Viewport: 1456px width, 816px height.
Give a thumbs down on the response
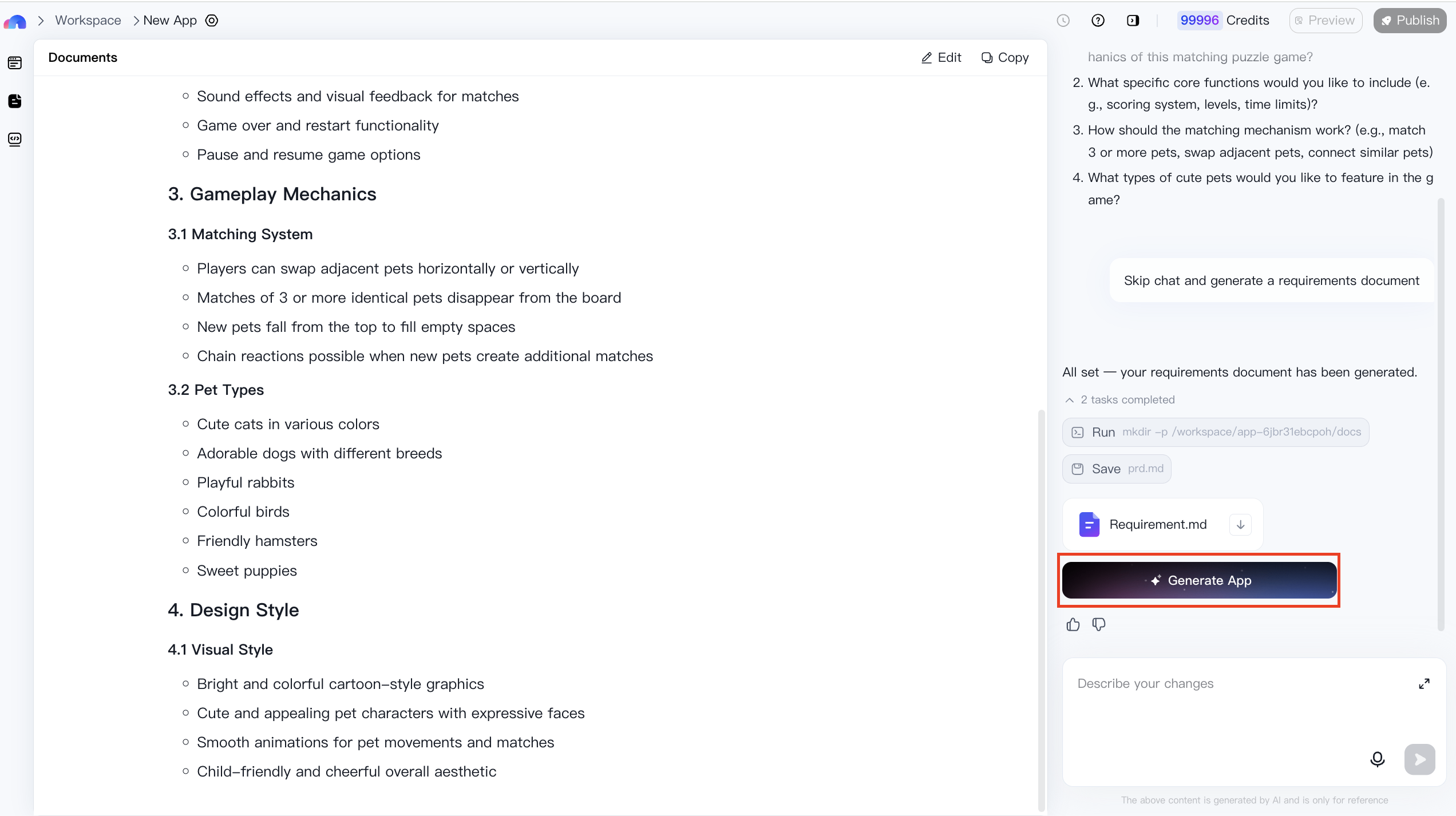[x=1099, y=625]
